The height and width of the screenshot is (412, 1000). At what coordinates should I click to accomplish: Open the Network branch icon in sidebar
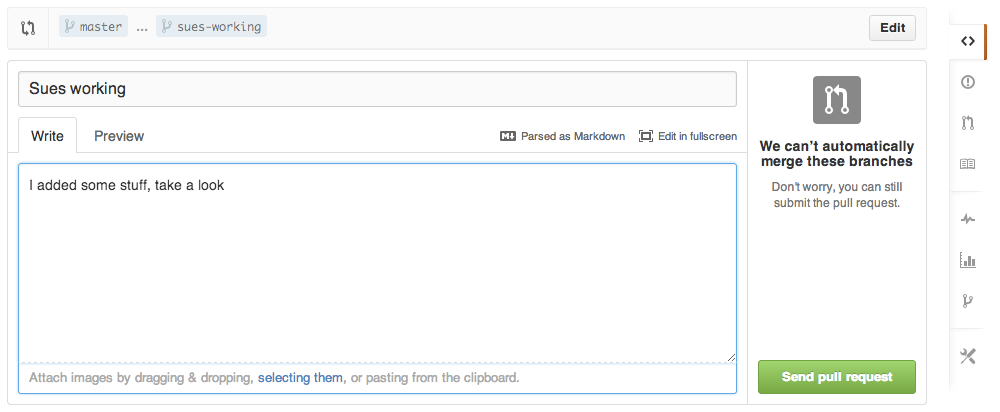tap(967, 300)
